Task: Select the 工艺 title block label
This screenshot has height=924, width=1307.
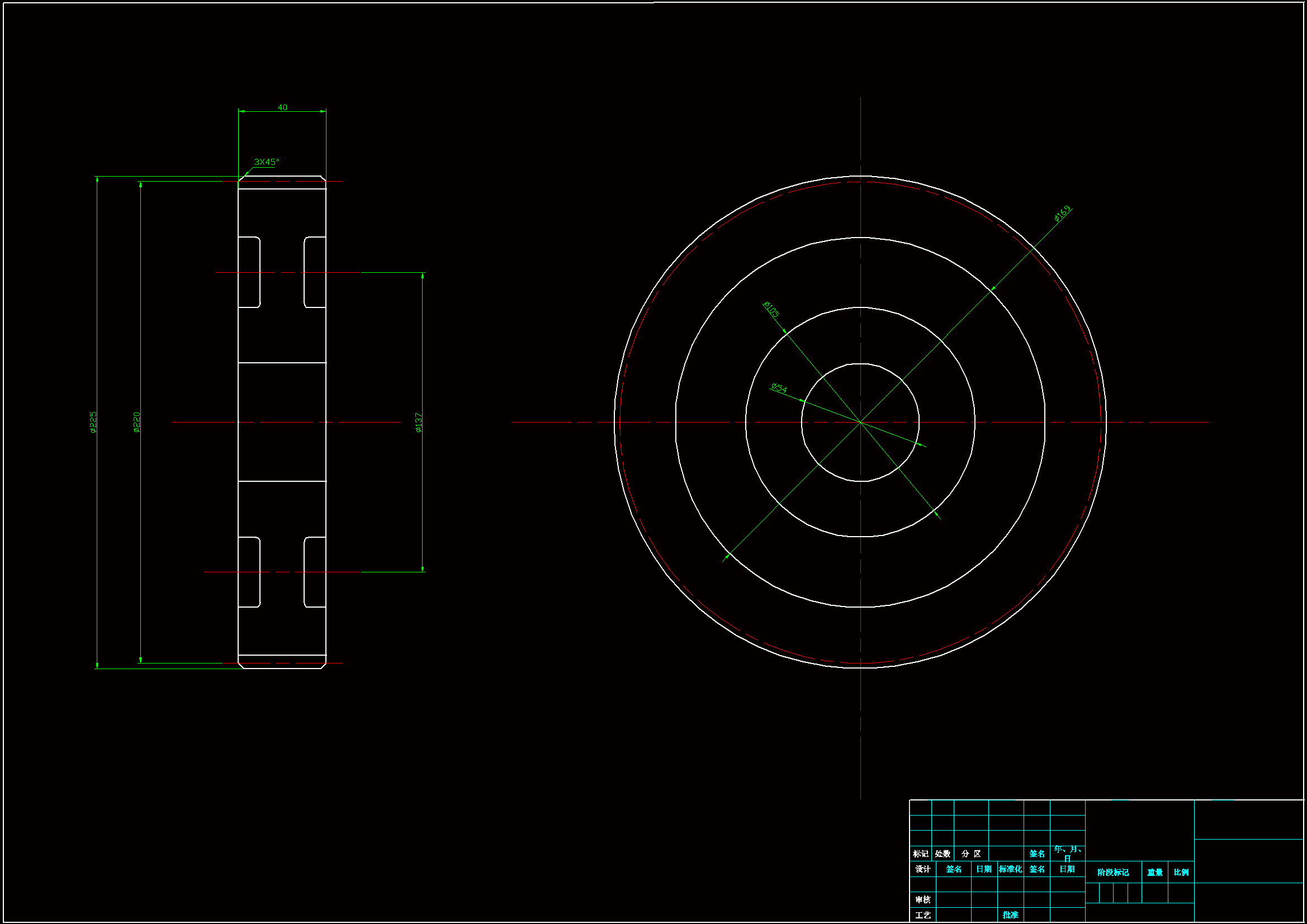Action: click(923, 915)
